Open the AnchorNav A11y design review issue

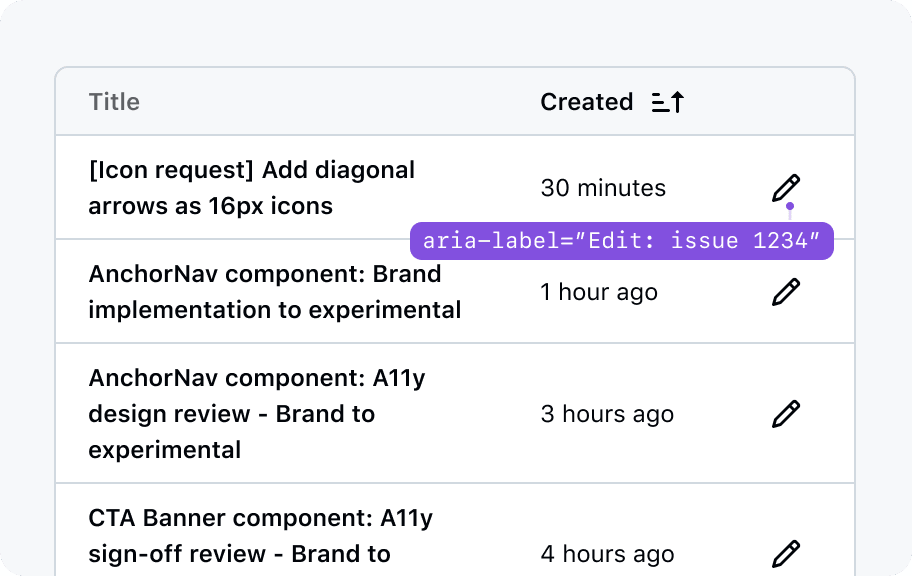[x=258, y=414]
